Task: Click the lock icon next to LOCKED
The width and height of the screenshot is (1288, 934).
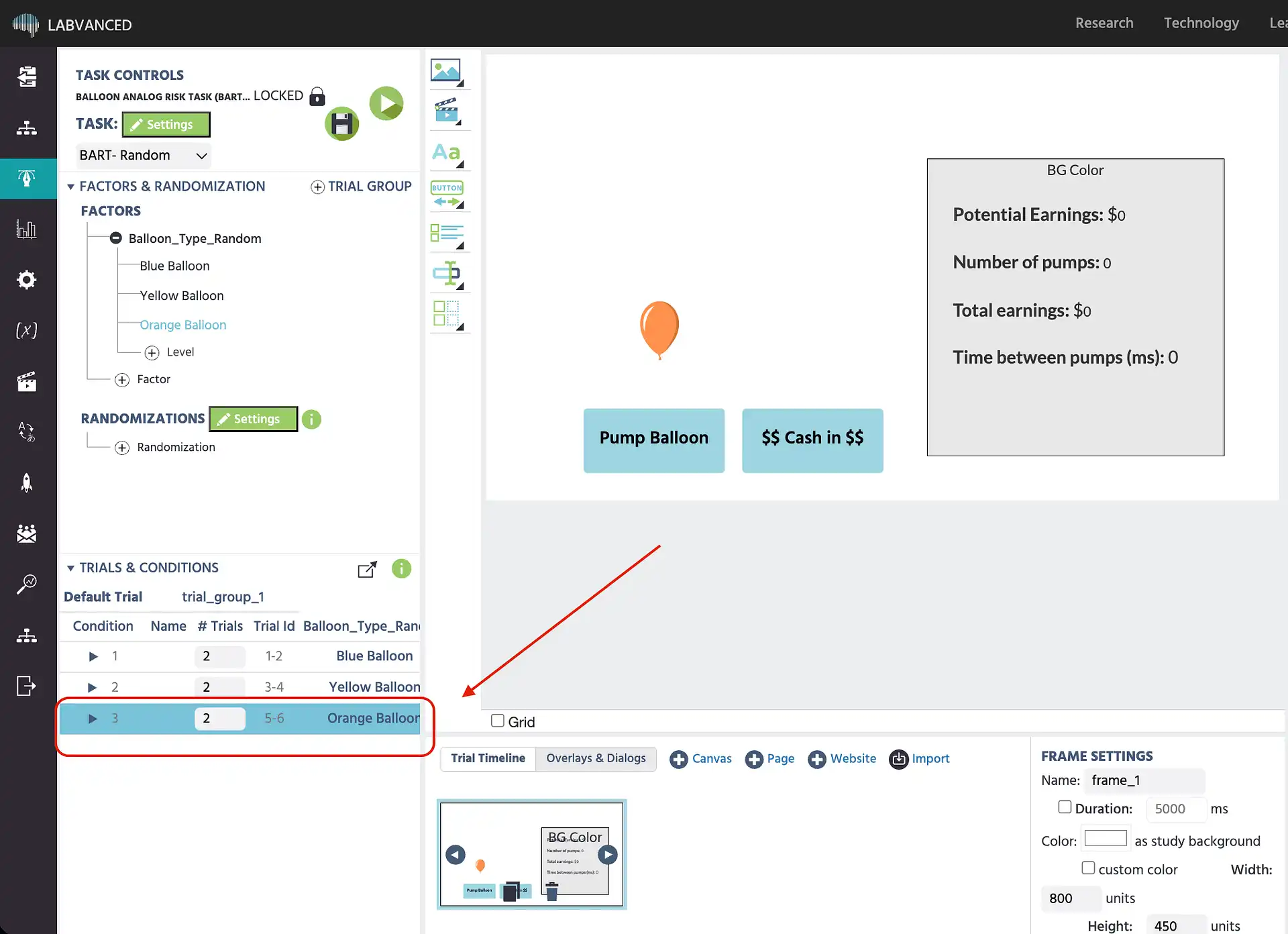Action: pos(317,97)
